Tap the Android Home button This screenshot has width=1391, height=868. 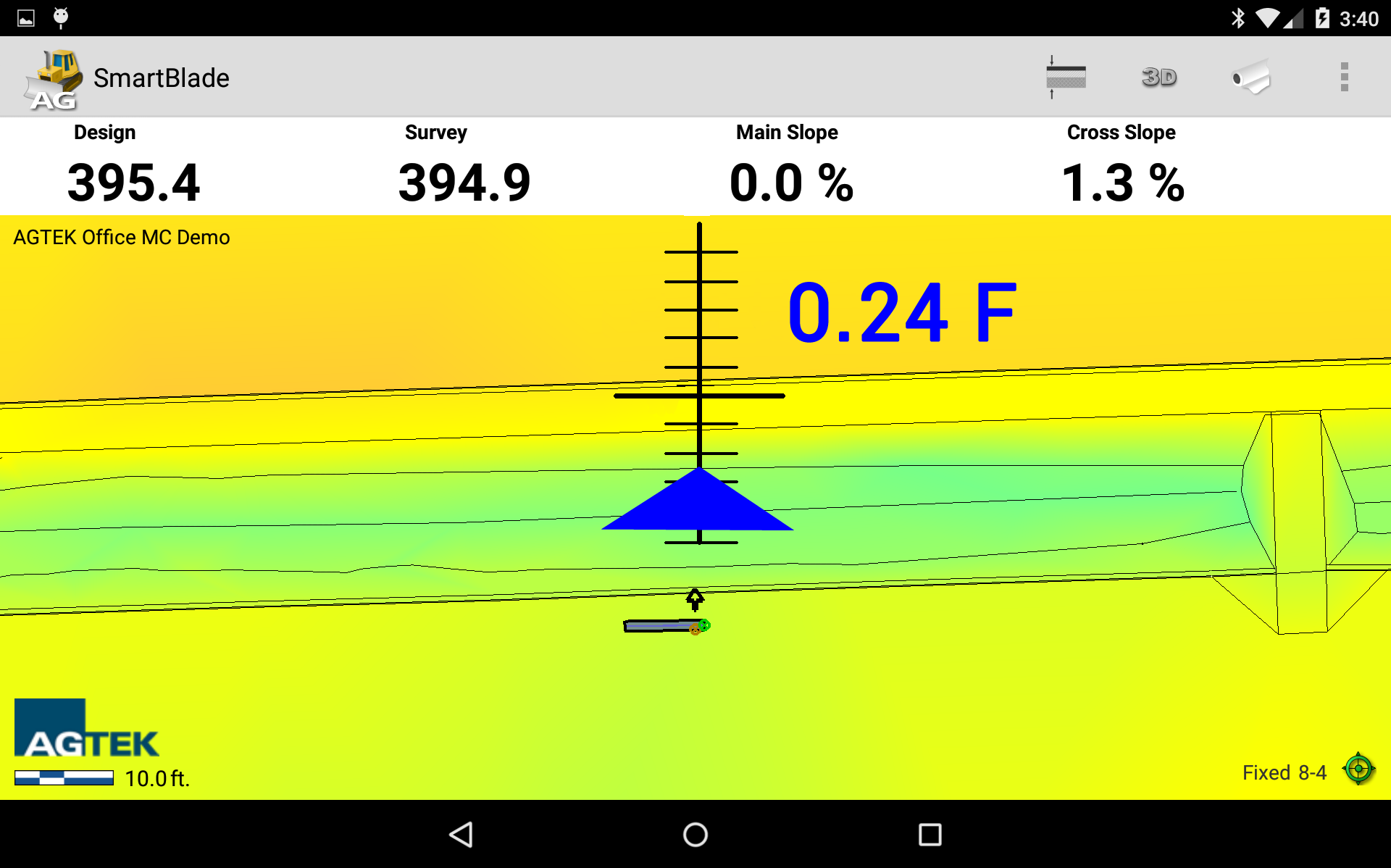(695, 835)
